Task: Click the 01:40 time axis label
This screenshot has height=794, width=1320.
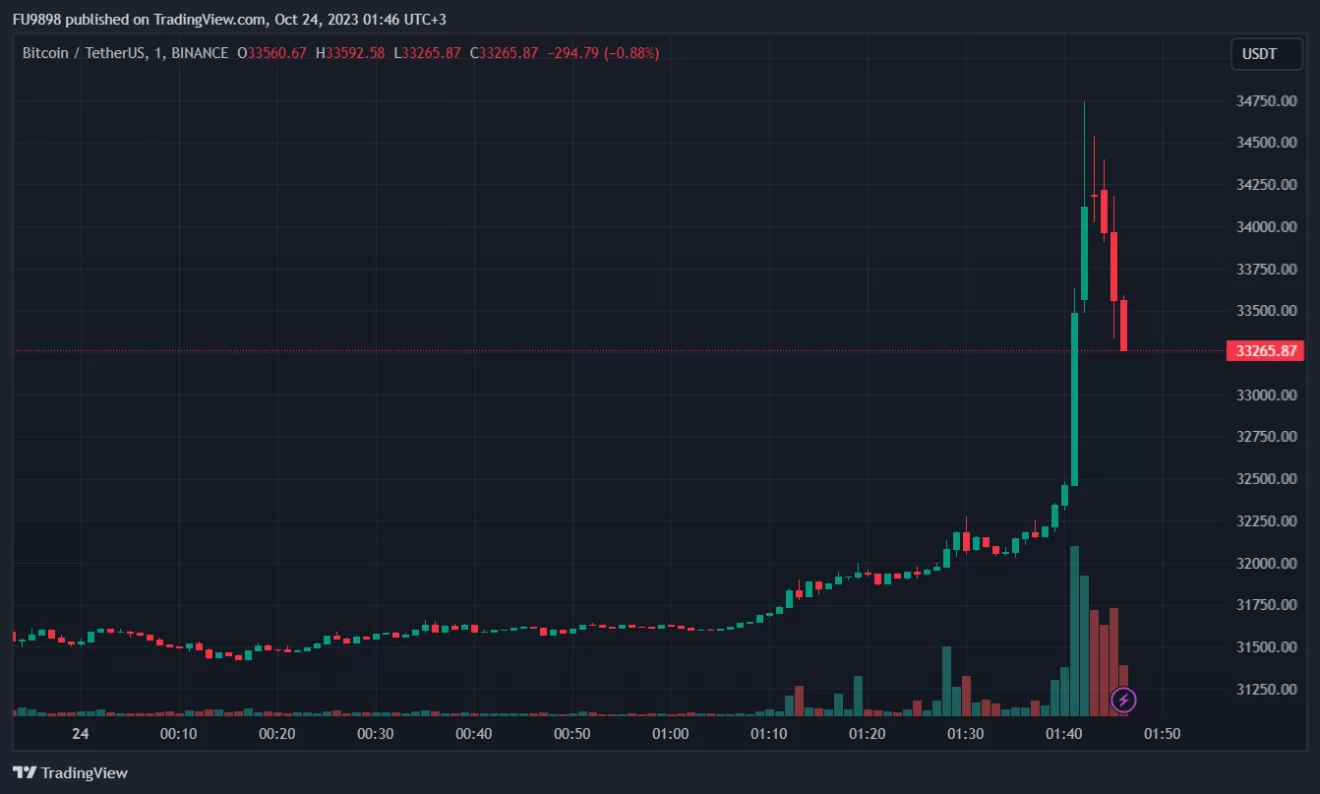Action: (1064, 733)
